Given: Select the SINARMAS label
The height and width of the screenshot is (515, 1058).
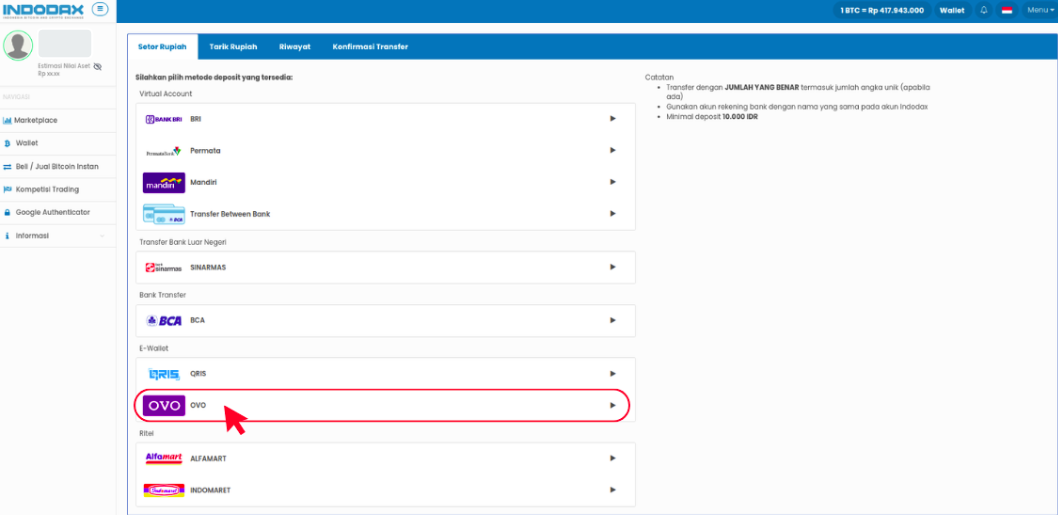Looking at the screenshot, I should click(x=208, y=267).
